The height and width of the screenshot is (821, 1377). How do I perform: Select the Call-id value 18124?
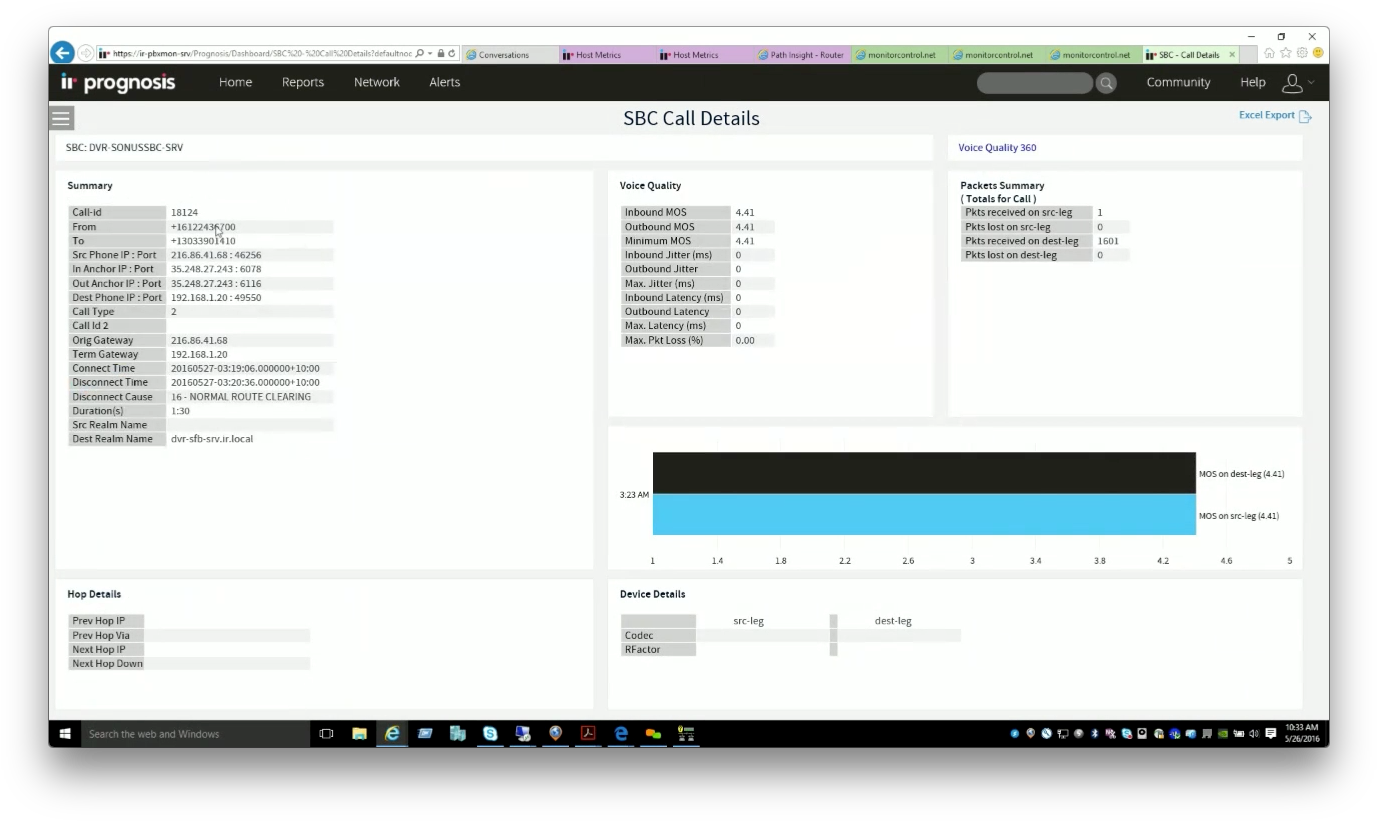pyautogui.click(x=184, y=213)
